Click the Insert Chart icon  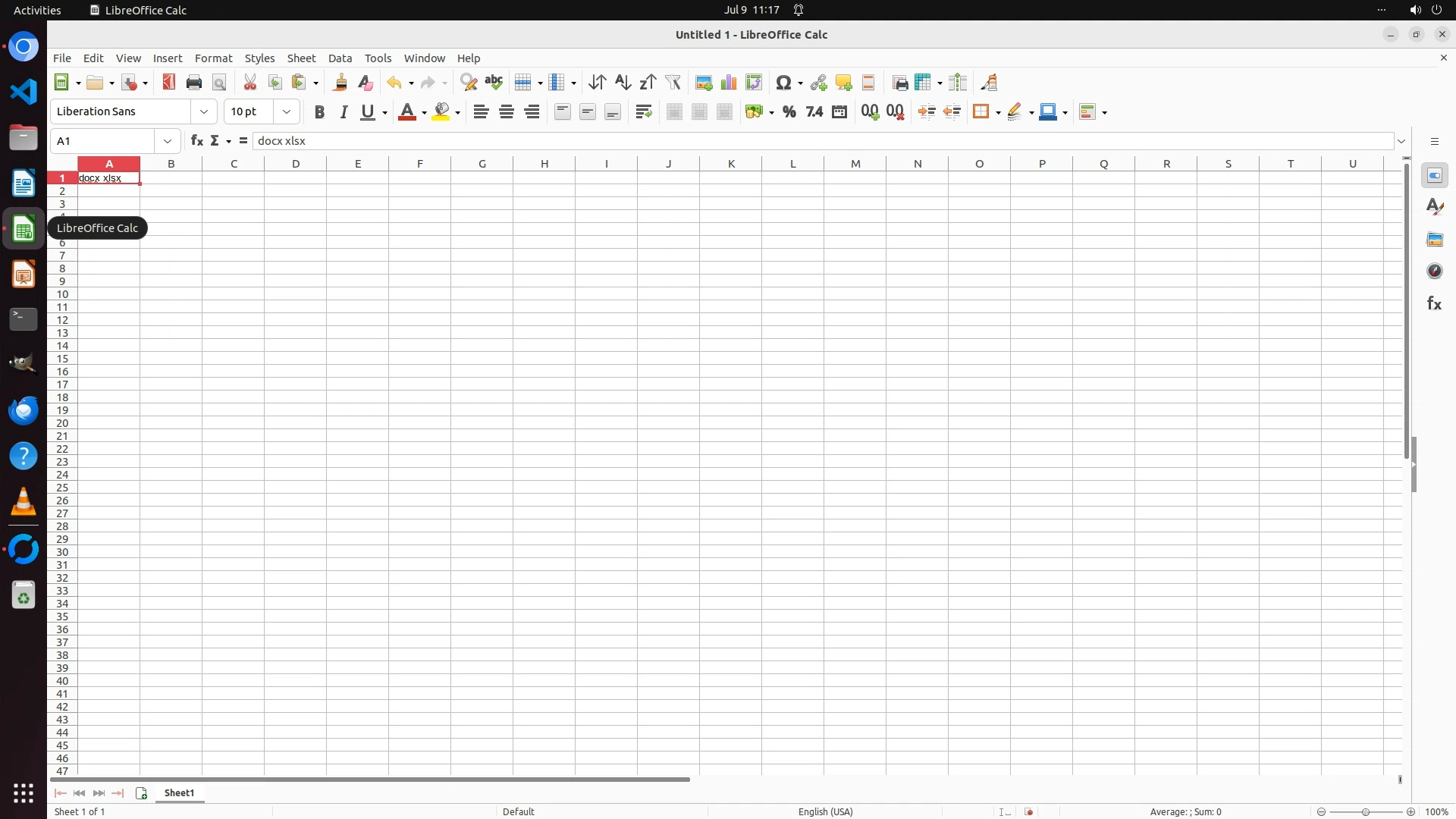pos(729,83)
